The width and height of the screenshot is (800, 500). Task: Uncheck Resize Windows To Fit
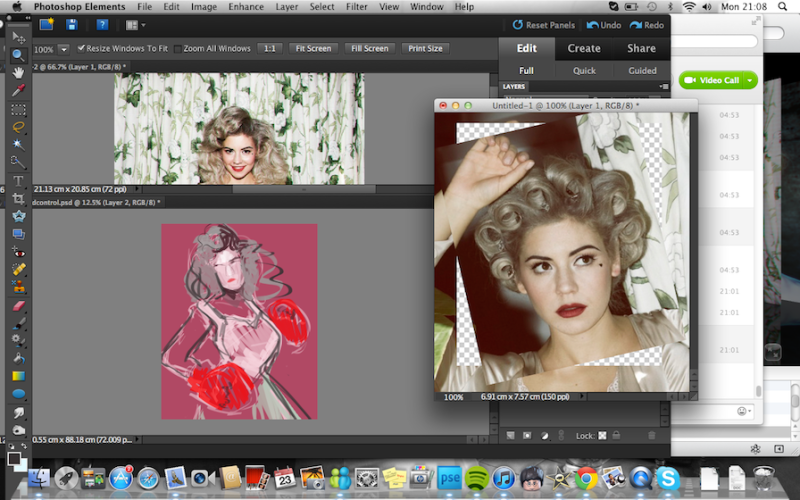[82, 48]
